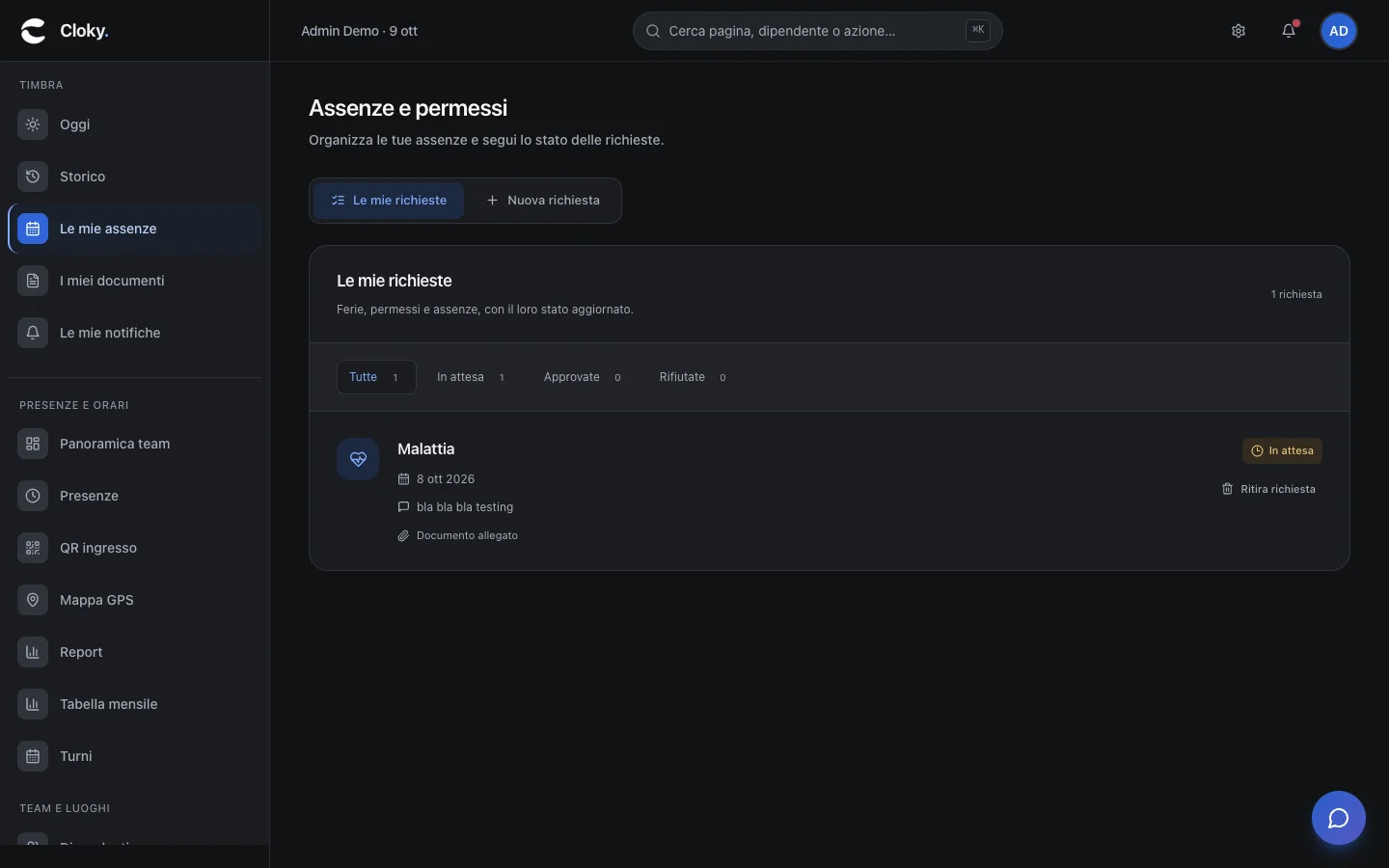Open Report chart icon
The width and height of the screenshot is (1389, 868).
33,652
